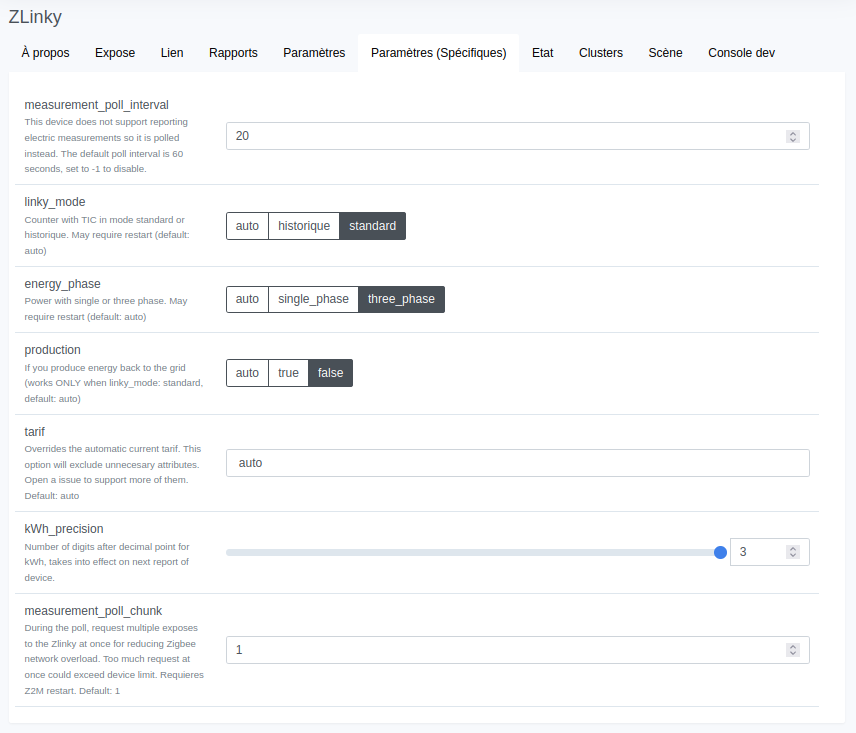856x733 pixels.
Task: Click the kWh_precision slider handle
Action: pyautogui.click(x=721, y=551)
